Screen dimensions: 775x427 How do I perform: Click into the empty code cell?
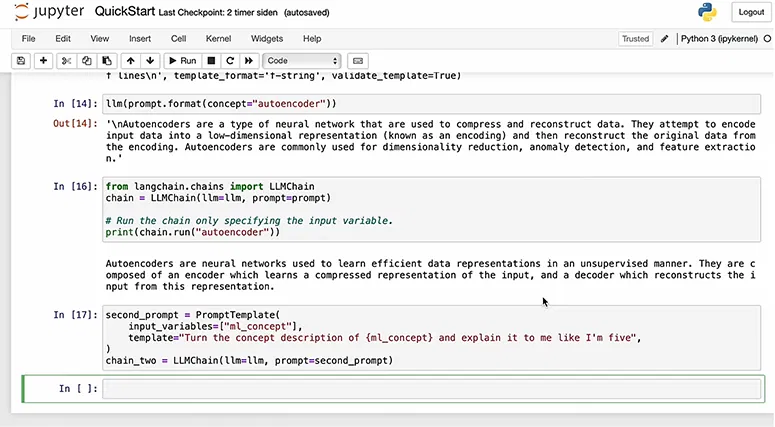(430, 388)
